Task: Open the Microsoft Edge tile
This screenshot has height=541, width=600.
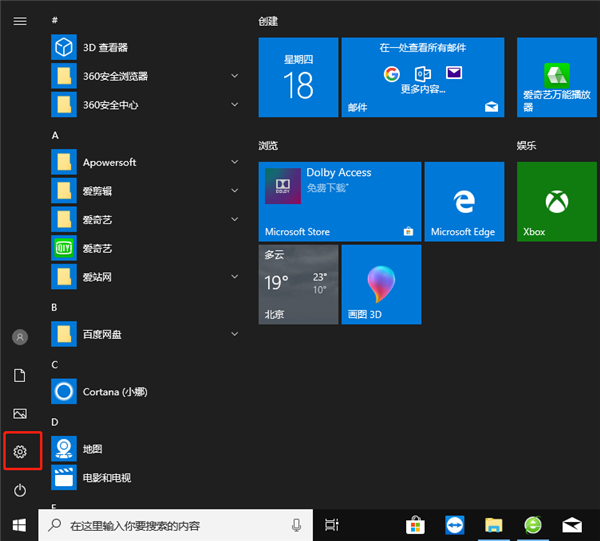Action: click(464, 202)
